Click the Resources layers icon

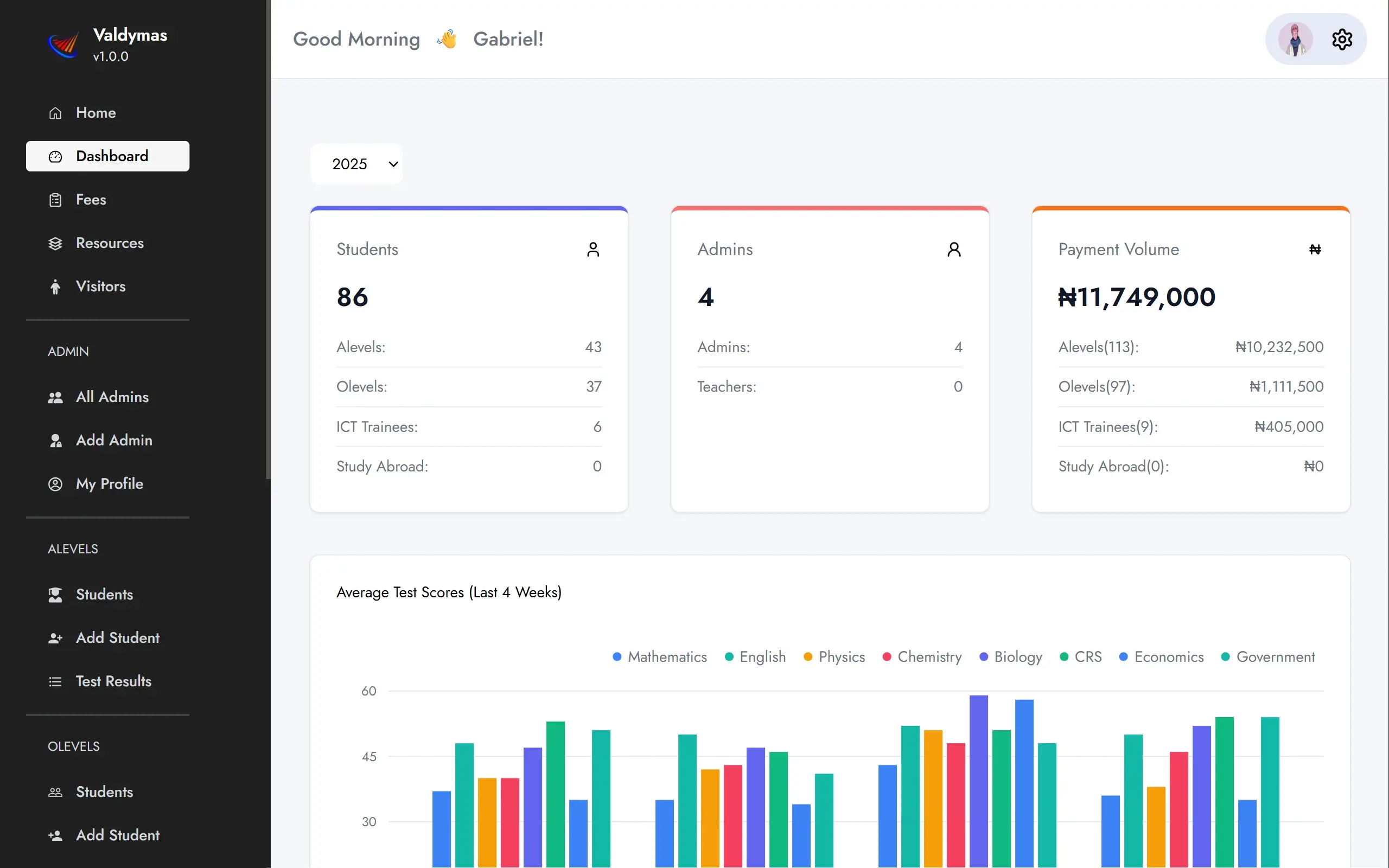click(x=55, y=244)
